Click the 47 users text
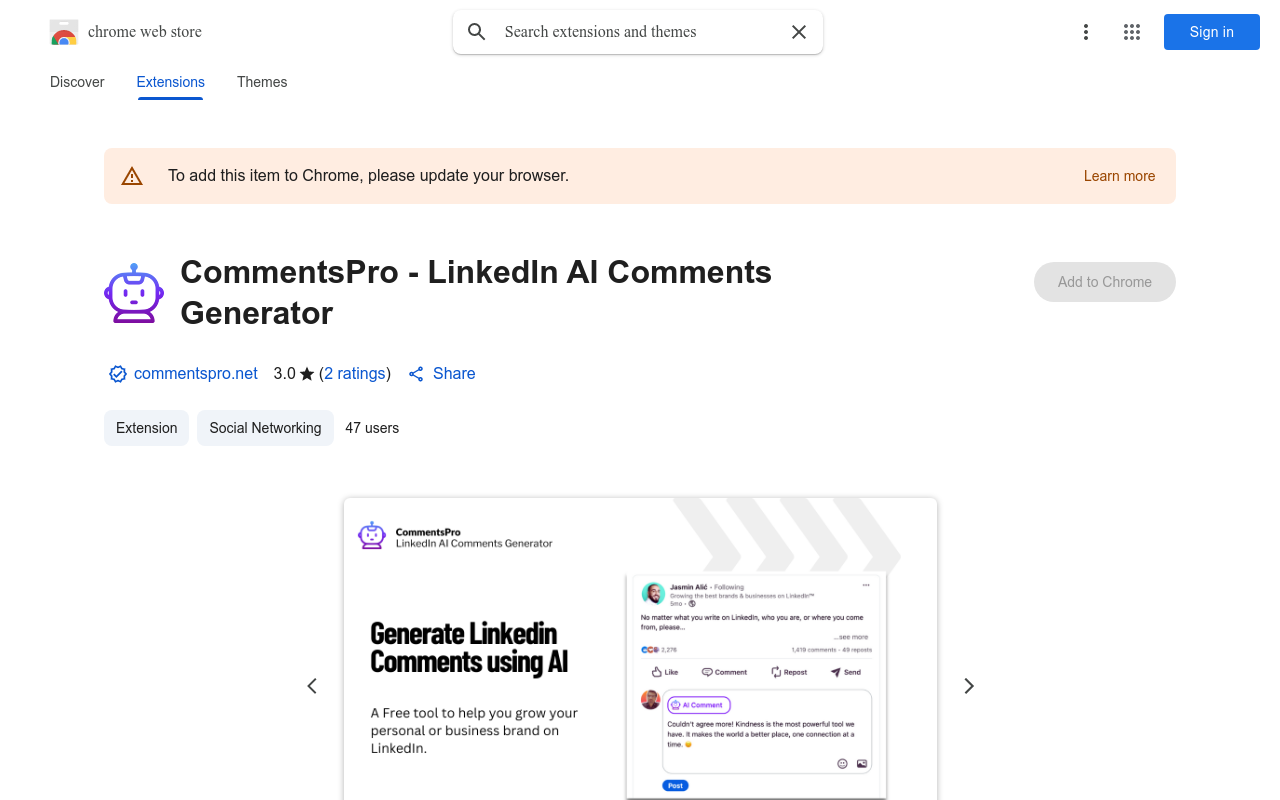Image resolution: width=1280 pixels, height=800 pixels. [x=372, y=428]
